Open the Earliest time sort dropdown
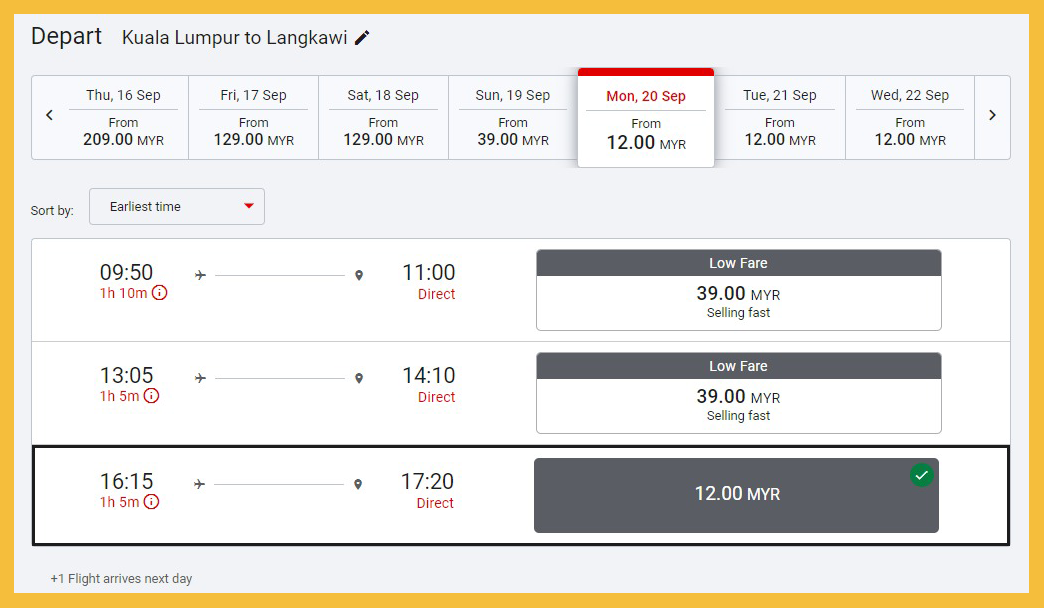The width and height of the screenshot is (1044, 608). 177,207
